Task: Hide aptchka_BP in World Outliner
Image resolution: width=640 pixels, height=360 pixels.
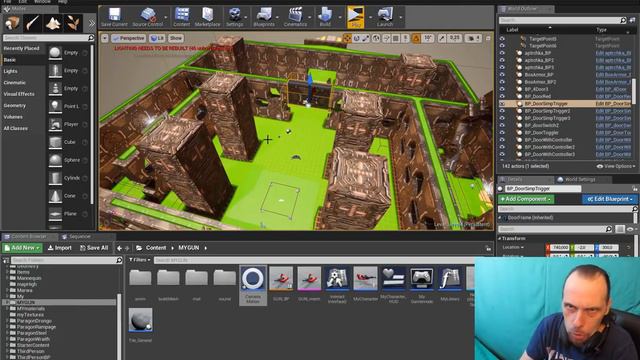Action: tap(502, 53)
